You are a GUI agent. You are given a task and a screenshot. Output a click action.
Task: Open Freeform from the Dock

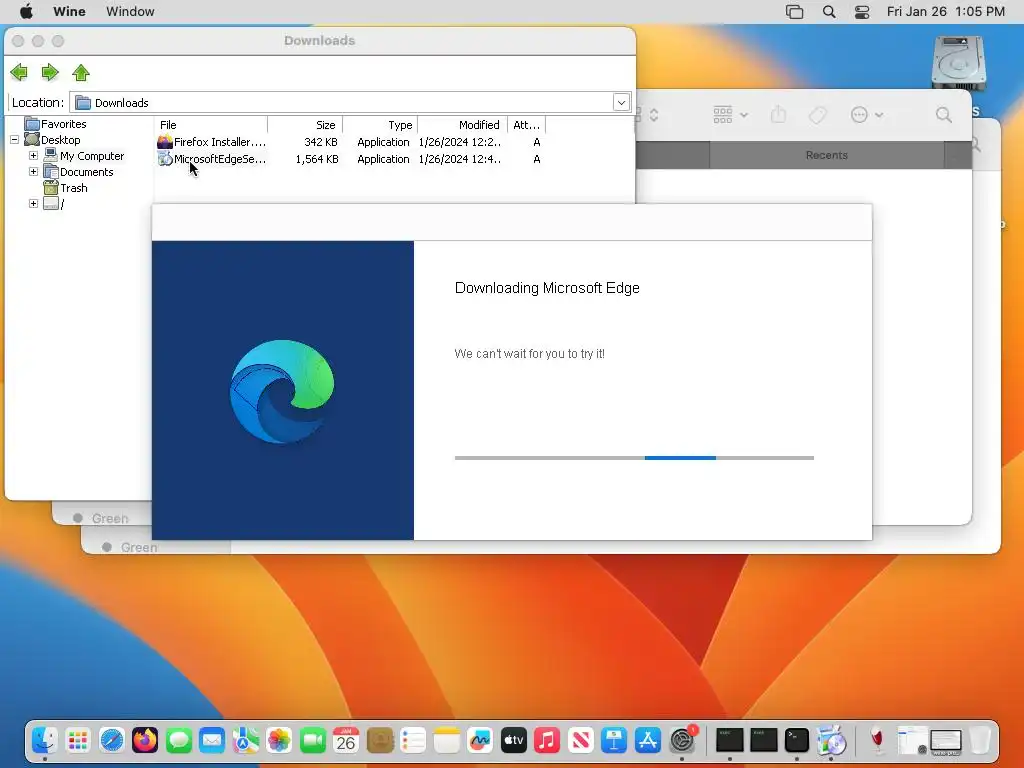(480, 740)
